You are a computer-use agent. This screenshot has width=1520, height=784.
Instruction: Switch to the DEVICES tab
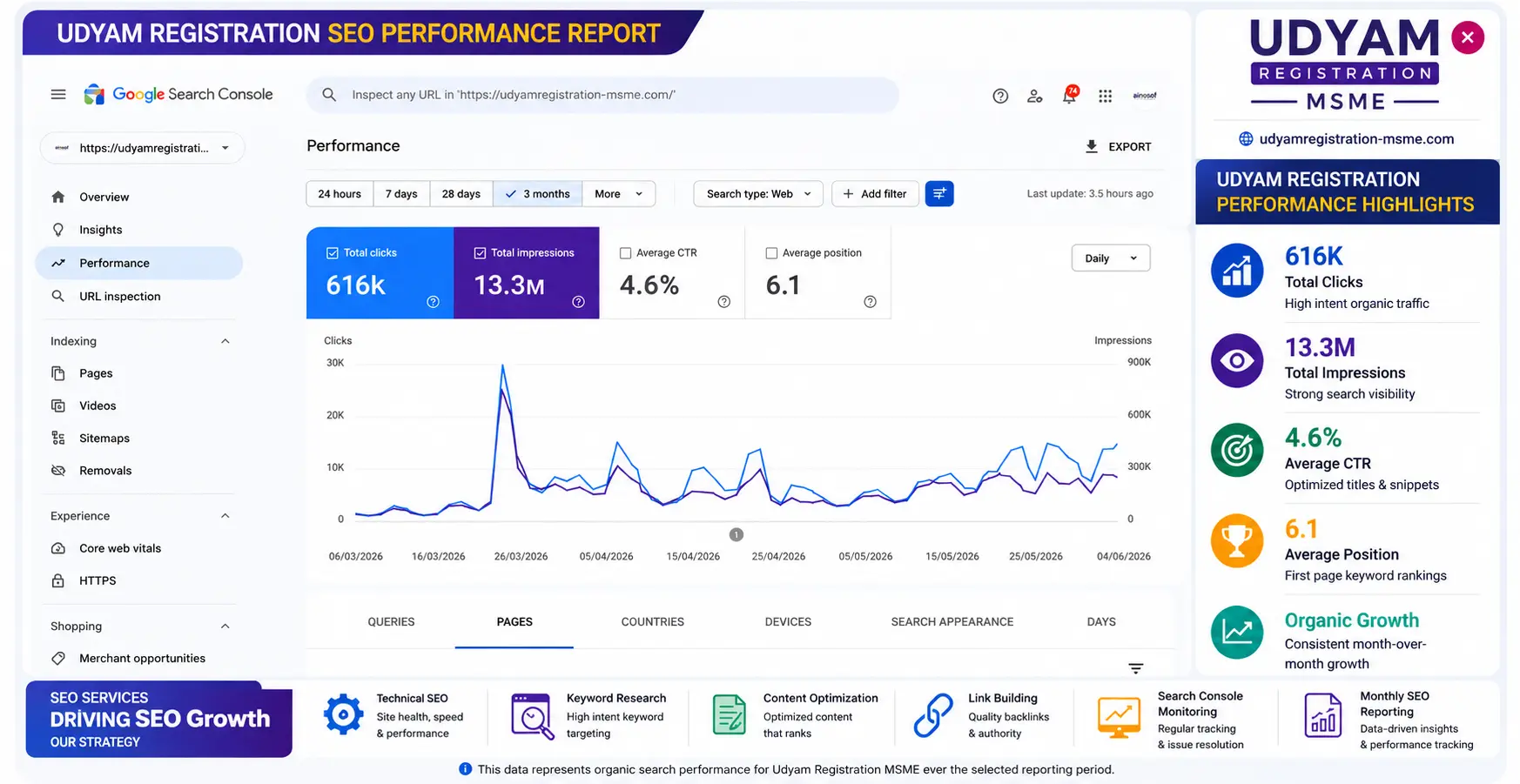coord(788,621)
